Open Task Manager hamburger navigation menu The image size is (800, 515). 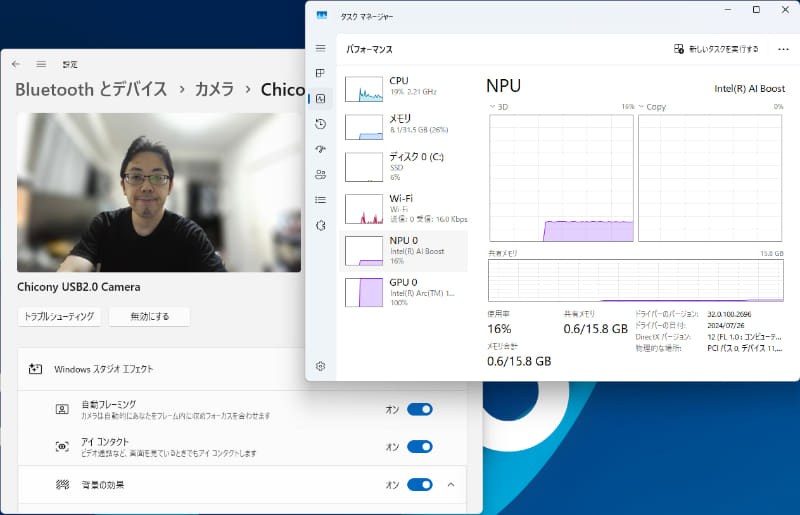(x=320, y=48)
